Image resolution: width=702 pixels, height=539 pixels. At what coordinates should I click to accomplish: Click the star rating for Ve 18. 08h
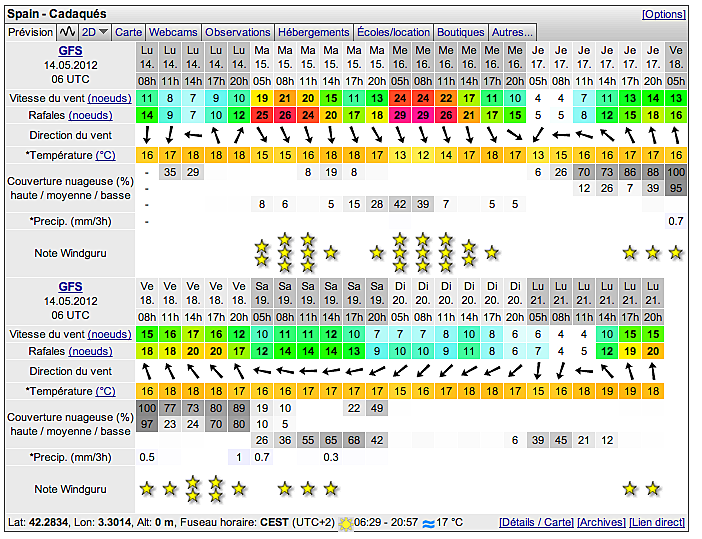(147, 489)
